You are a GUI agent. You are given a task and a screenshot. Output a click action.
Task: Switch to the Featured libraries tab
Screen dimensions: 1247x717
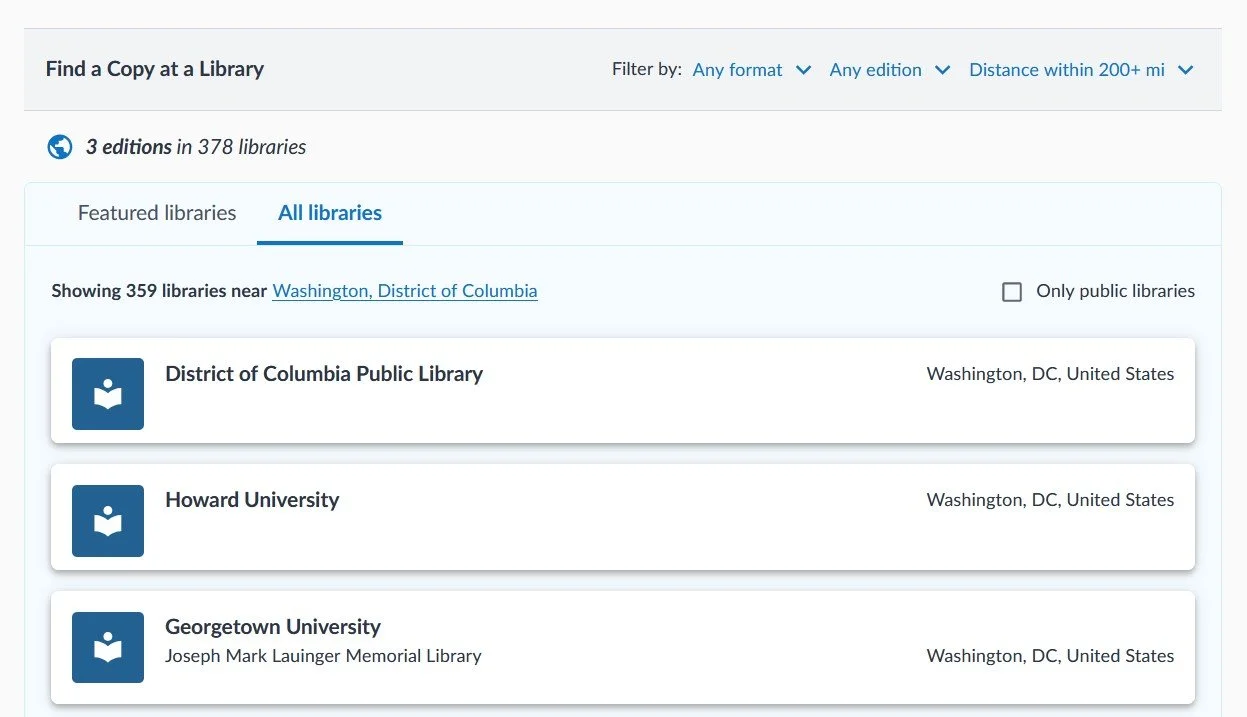[x=157, y=213]
